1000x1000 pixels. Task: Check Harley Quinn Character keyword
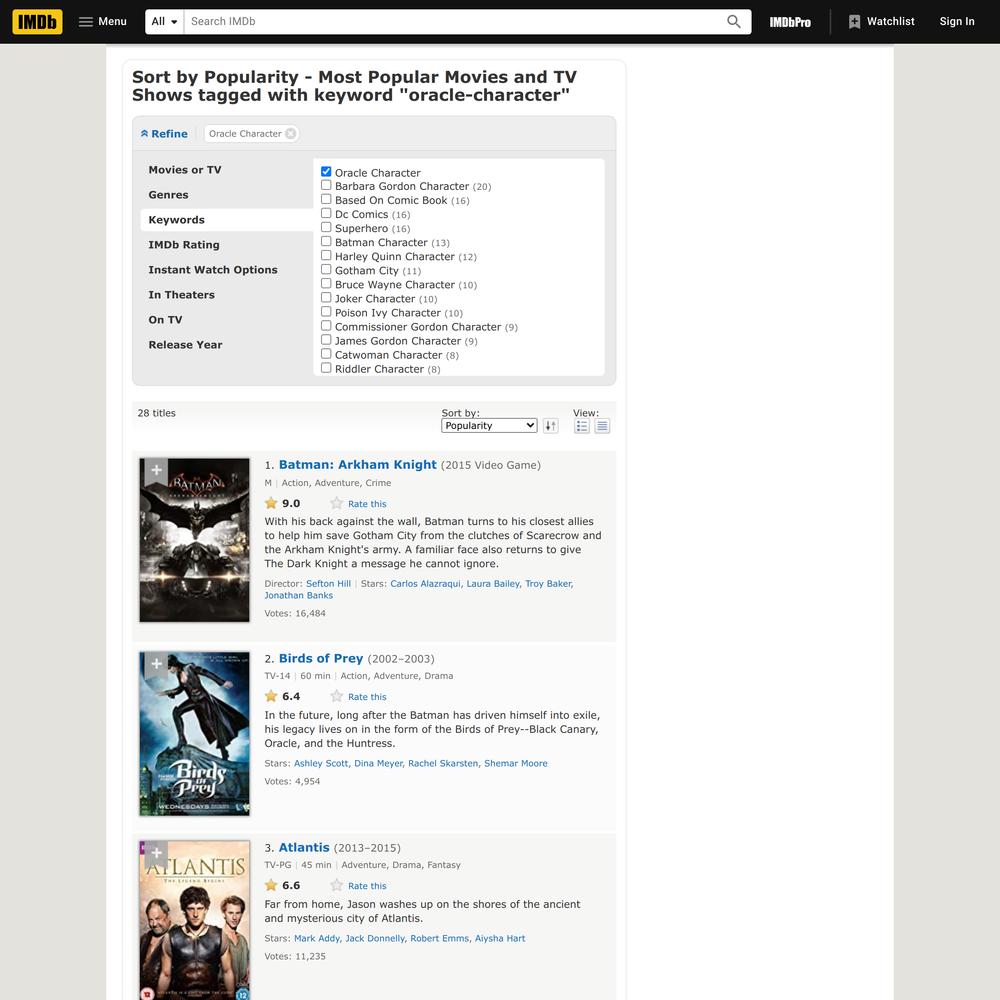pos(326,255)
